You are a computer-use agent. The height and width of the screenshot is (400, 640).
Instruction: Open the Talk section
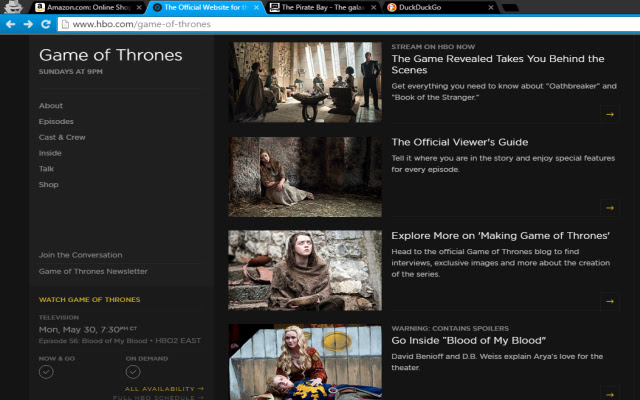click(46, 169)
